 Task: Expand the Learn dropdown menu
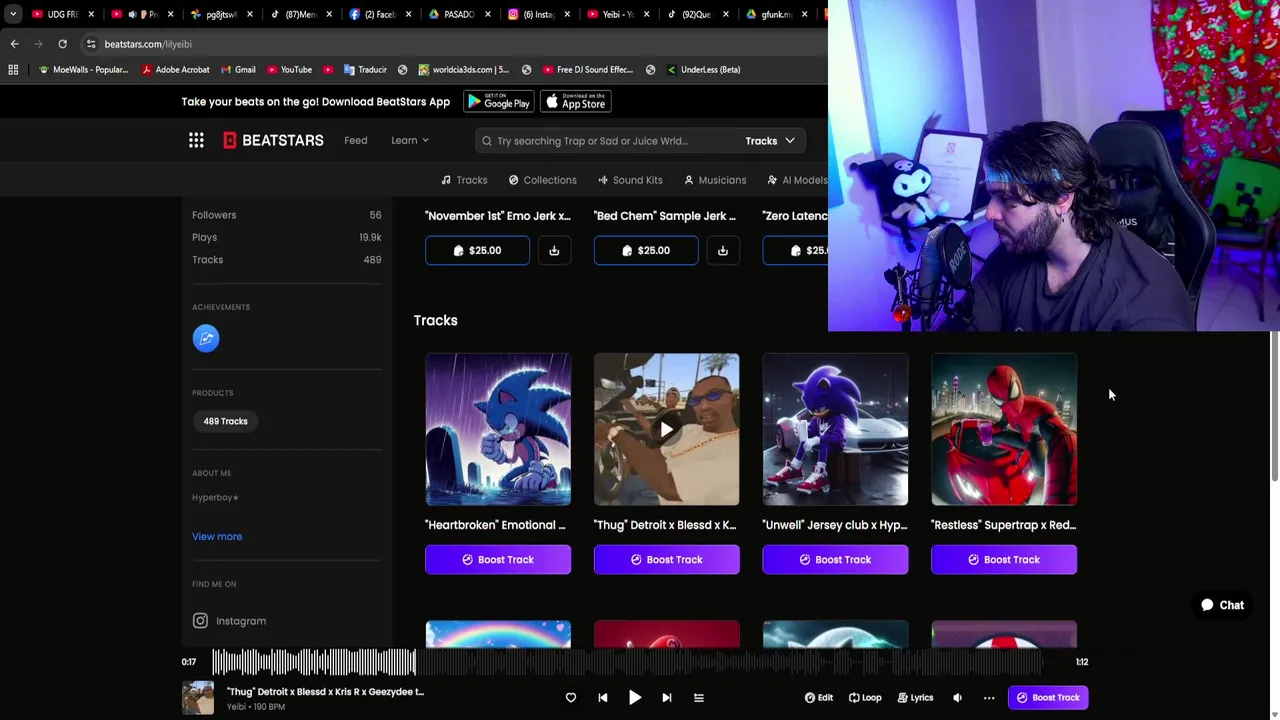pyautogui.click(x=409, y=140)
